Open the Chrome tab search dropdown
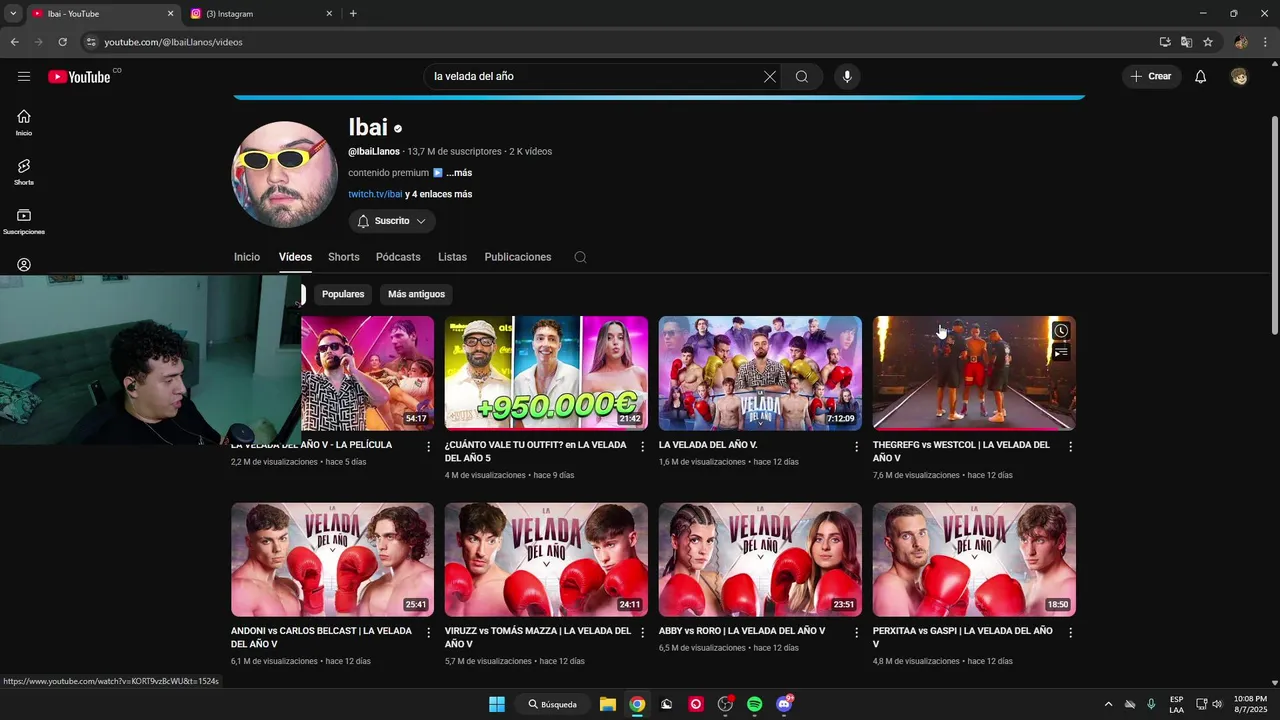 tap(13, 14)
